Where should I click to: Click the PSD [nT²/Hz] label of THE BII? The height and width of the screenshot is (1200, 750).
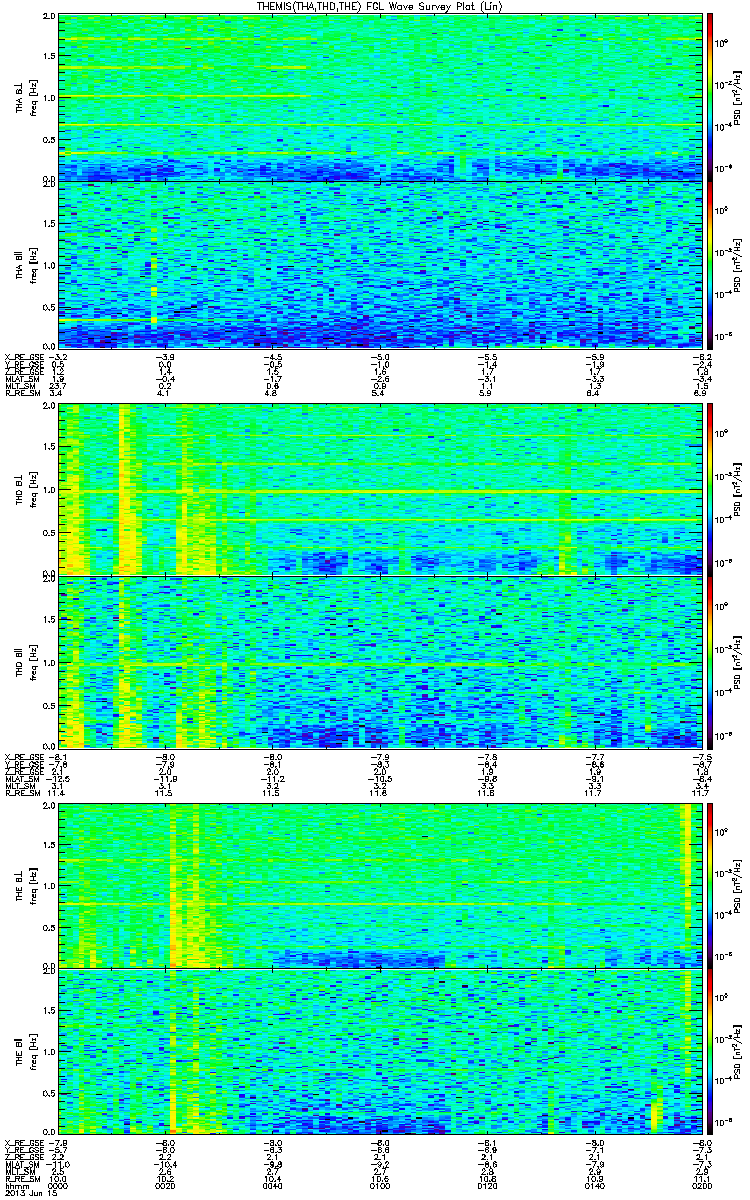coord(739,1052)
